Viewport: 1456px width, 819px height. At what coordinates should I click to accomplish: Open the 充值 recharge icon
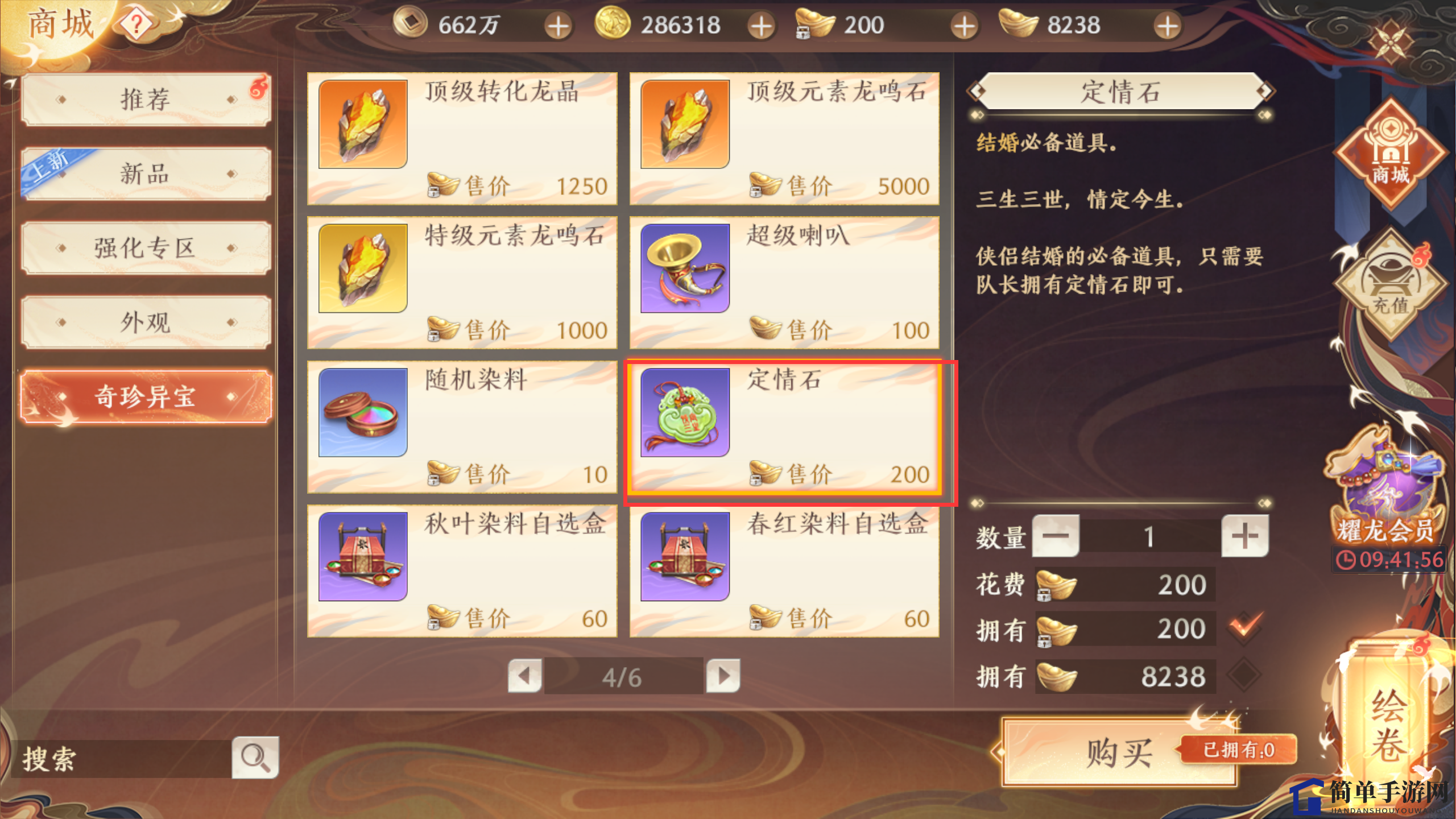click(x=1390, y=284)
